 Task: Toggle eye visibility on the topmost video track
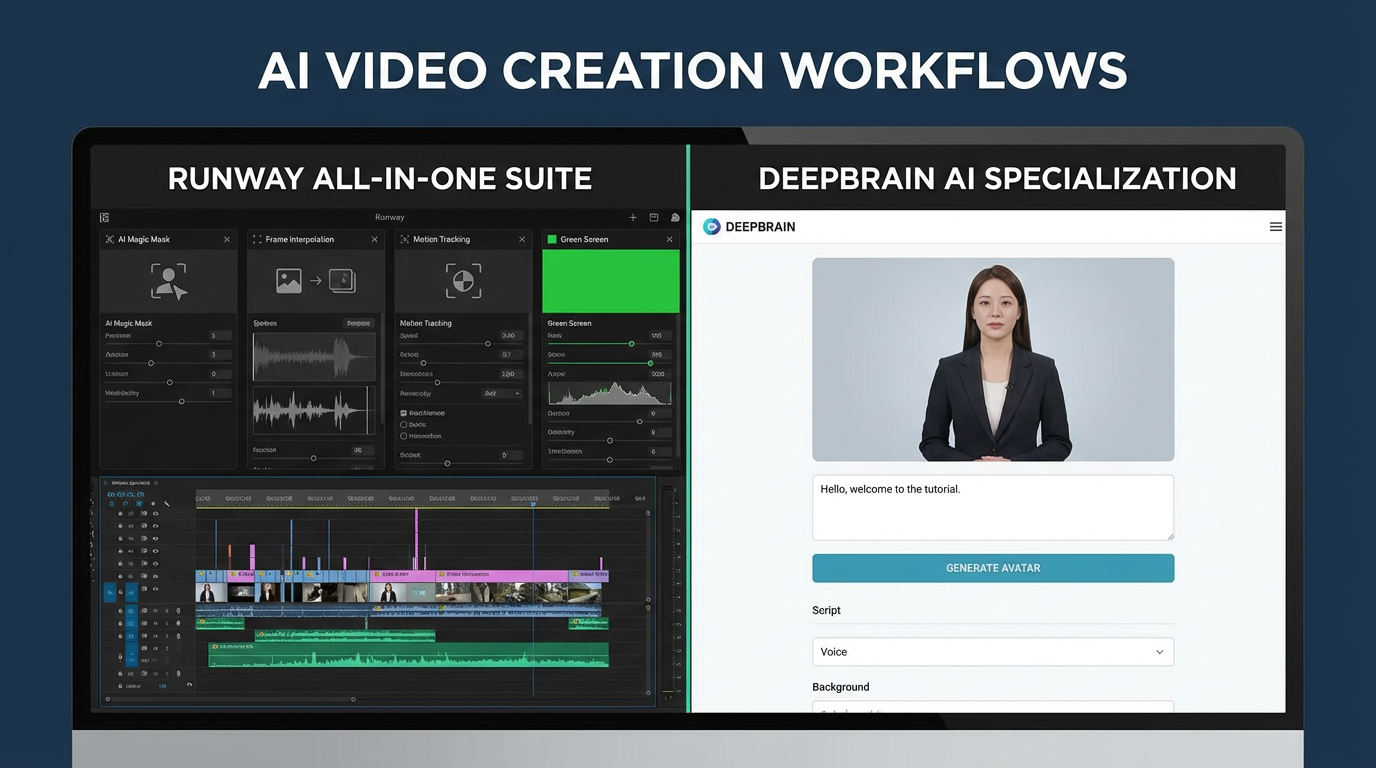coord(155,513)
